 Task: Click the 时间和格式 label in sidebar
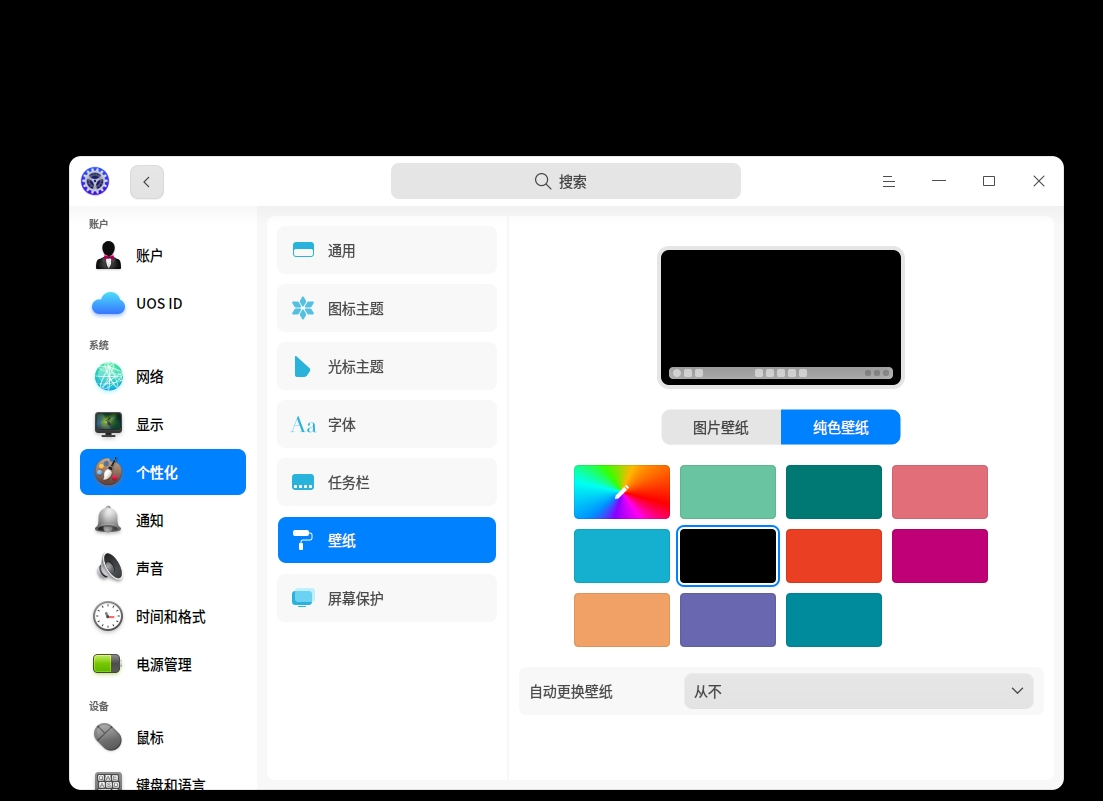170,617
